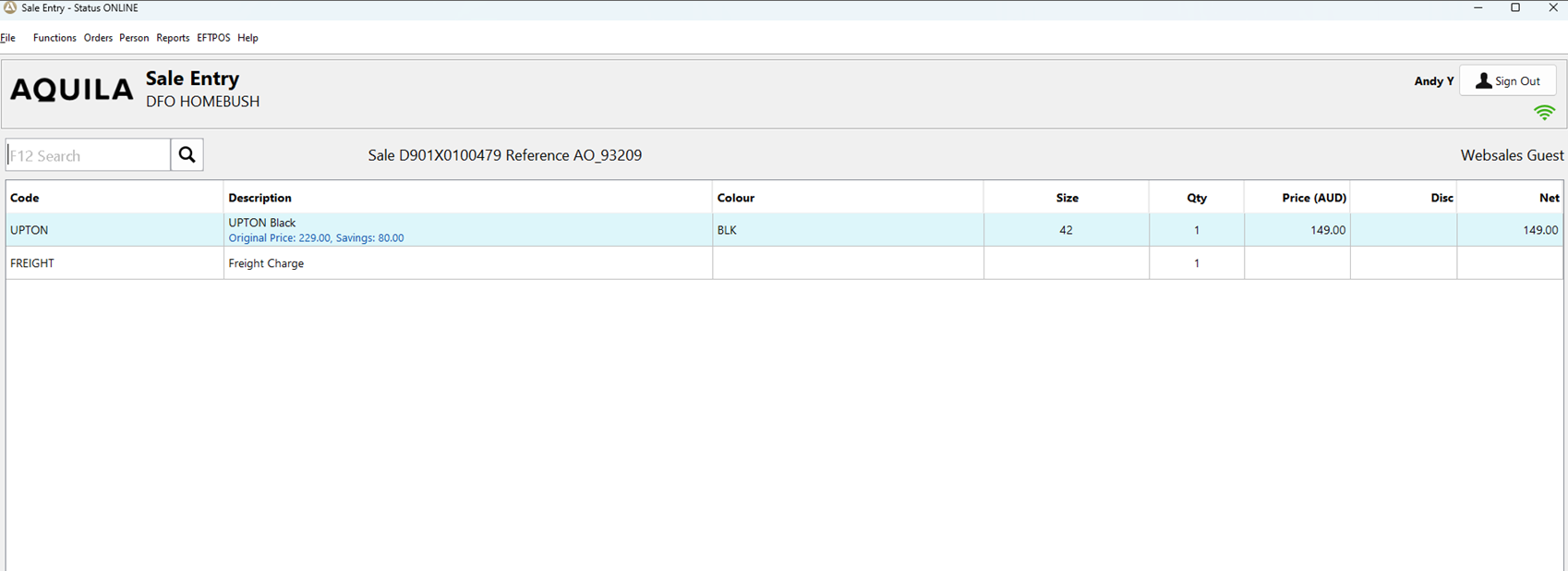Screen dimensions: 1568x571
Task: Click the Size column header
Action: tap(1067, 198)
